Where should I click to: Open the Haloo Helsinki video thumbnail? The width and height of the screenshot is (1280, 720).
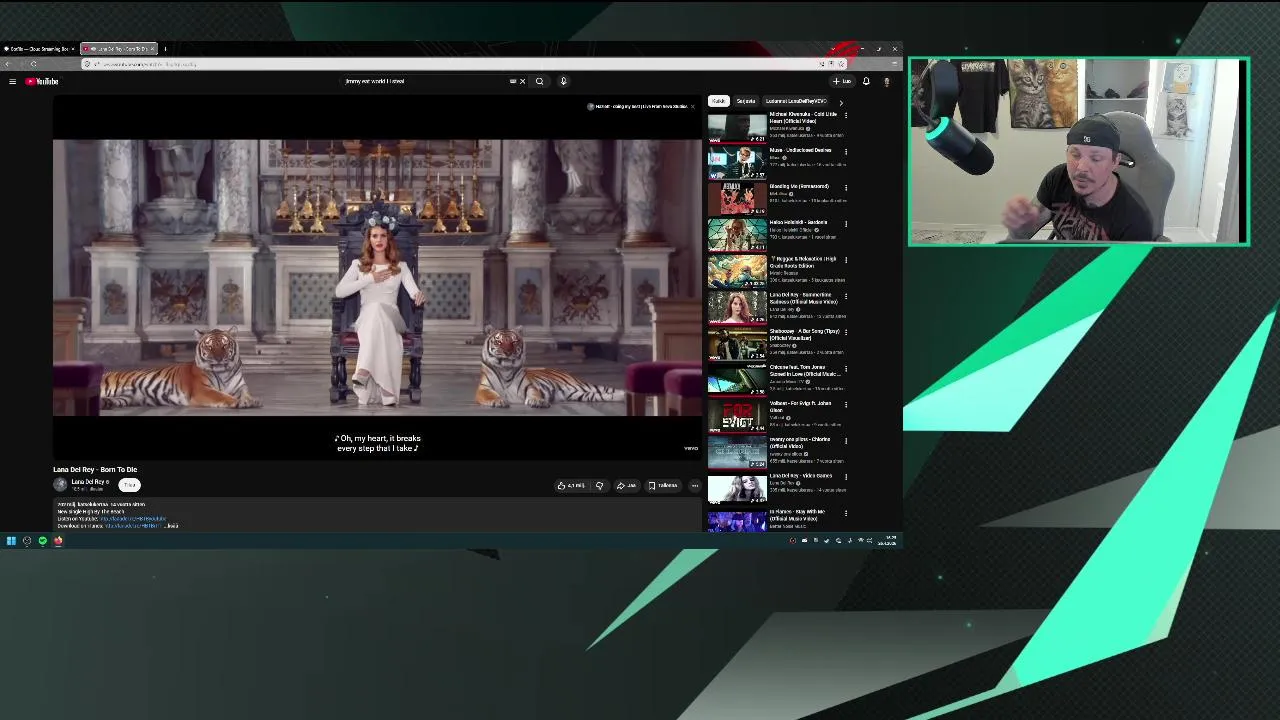click(737, 235)
